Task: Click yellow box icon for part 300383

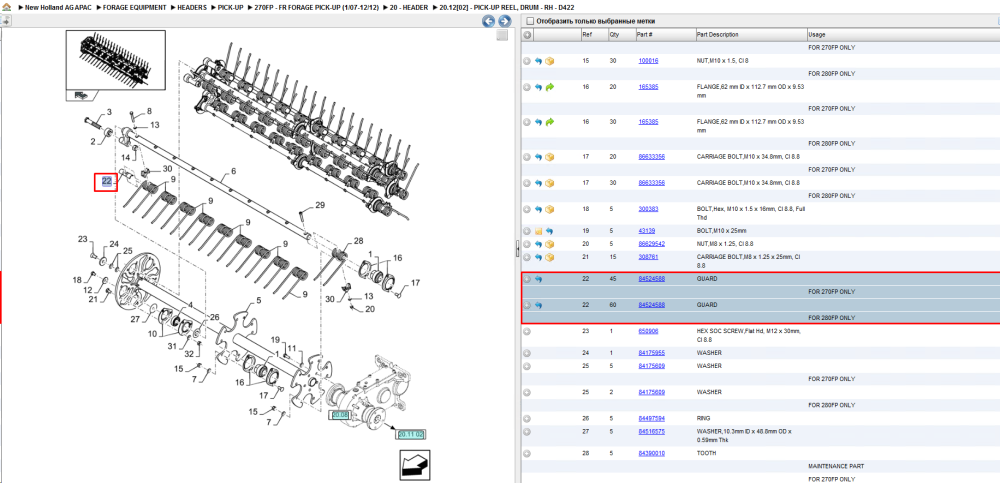Action: pyautogui.click(x=549, y=209)
